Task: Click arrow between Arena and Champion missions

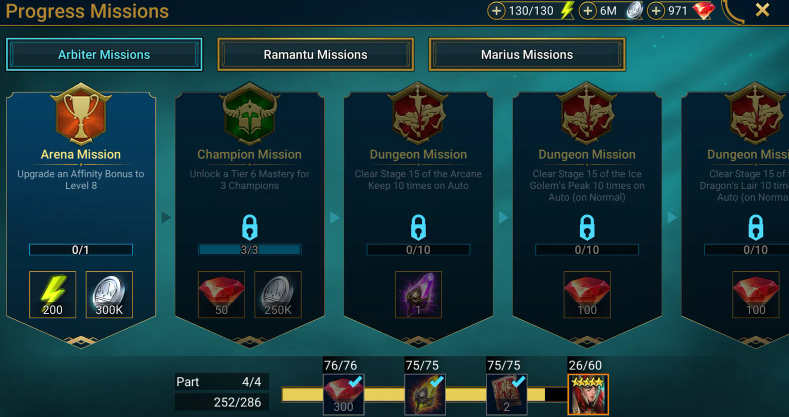Action: [x=166, y=217]
